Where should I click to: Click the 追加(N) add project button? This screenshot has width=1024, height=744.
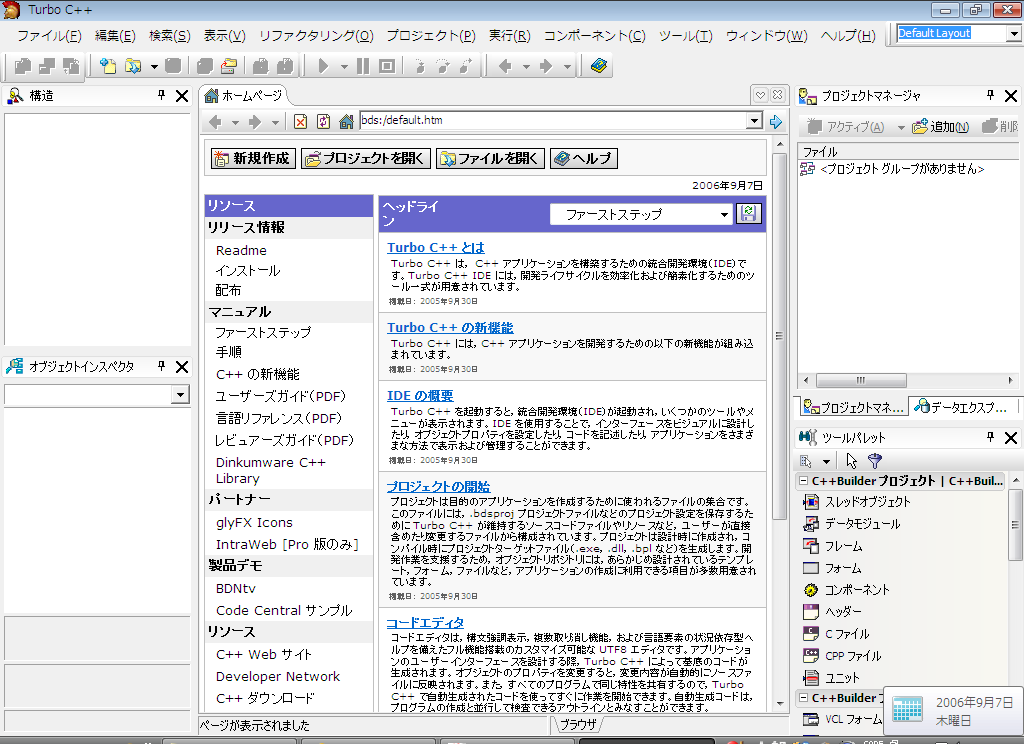click(x=940, y=127)
